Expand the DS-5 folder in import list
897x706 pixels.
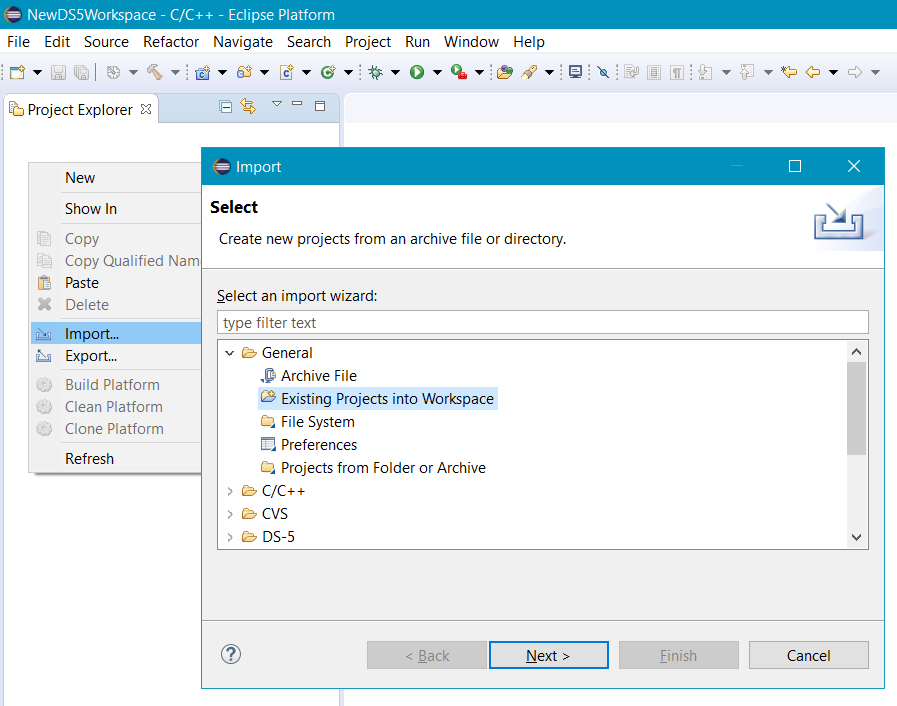[x=230, y=537]
